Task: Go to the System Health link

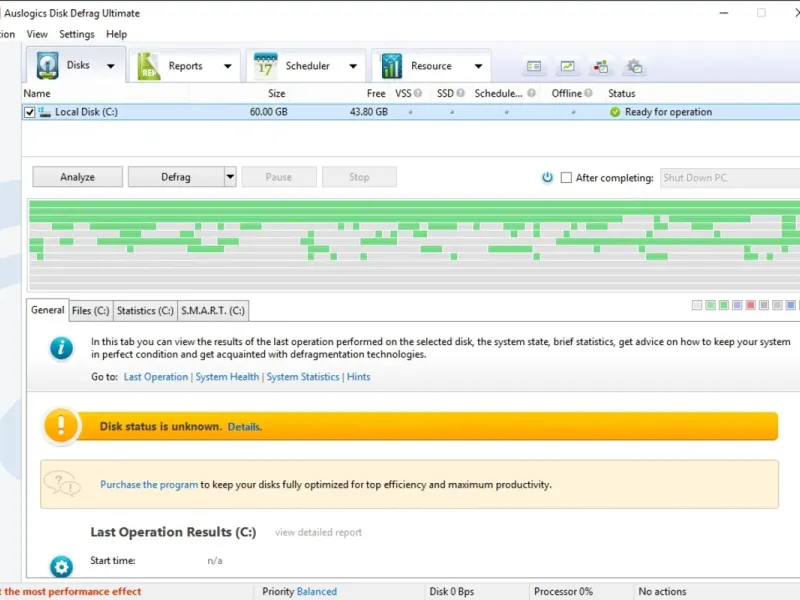Action: tap(227, 377)
